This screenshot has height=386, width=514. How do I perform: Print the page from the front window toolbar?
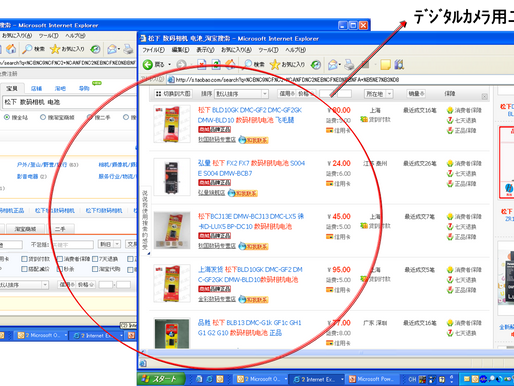[x=349, y=64]
